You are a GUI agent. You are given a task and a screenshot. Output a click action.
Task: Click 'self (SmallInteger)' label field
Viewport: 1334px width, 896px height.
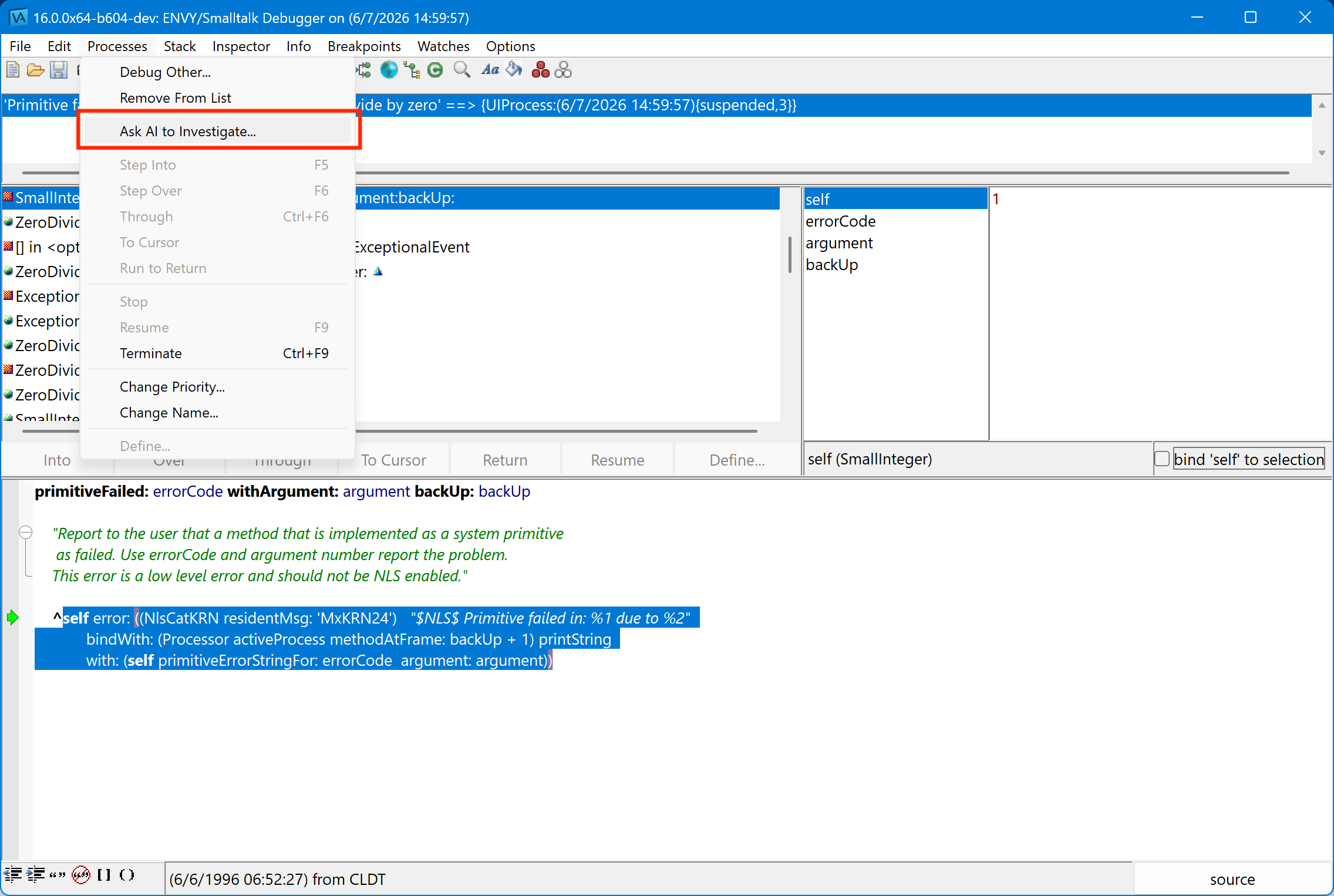pos(978,459)
